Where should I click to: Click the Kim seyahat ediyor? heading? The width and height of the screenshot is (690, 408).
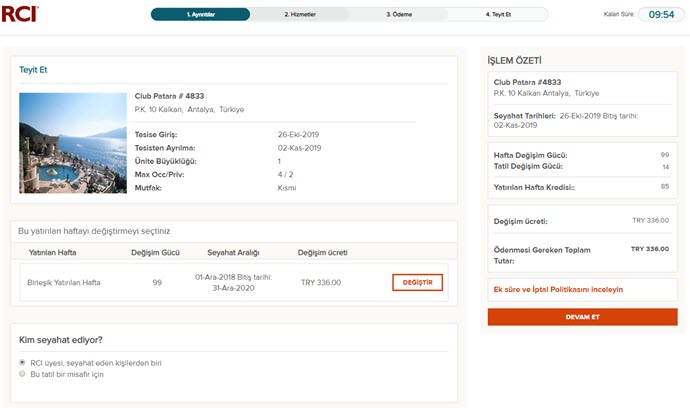61,340
